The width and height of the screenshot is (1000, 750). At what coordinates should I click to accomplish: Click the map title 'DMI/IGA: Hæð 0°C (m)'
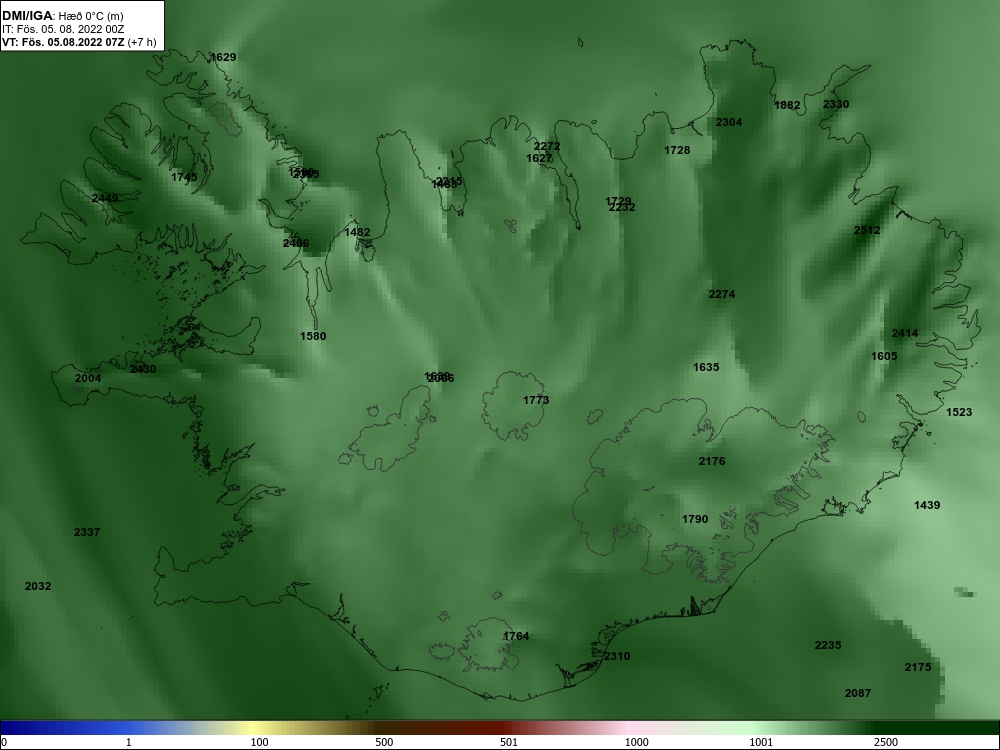point(62,16)
